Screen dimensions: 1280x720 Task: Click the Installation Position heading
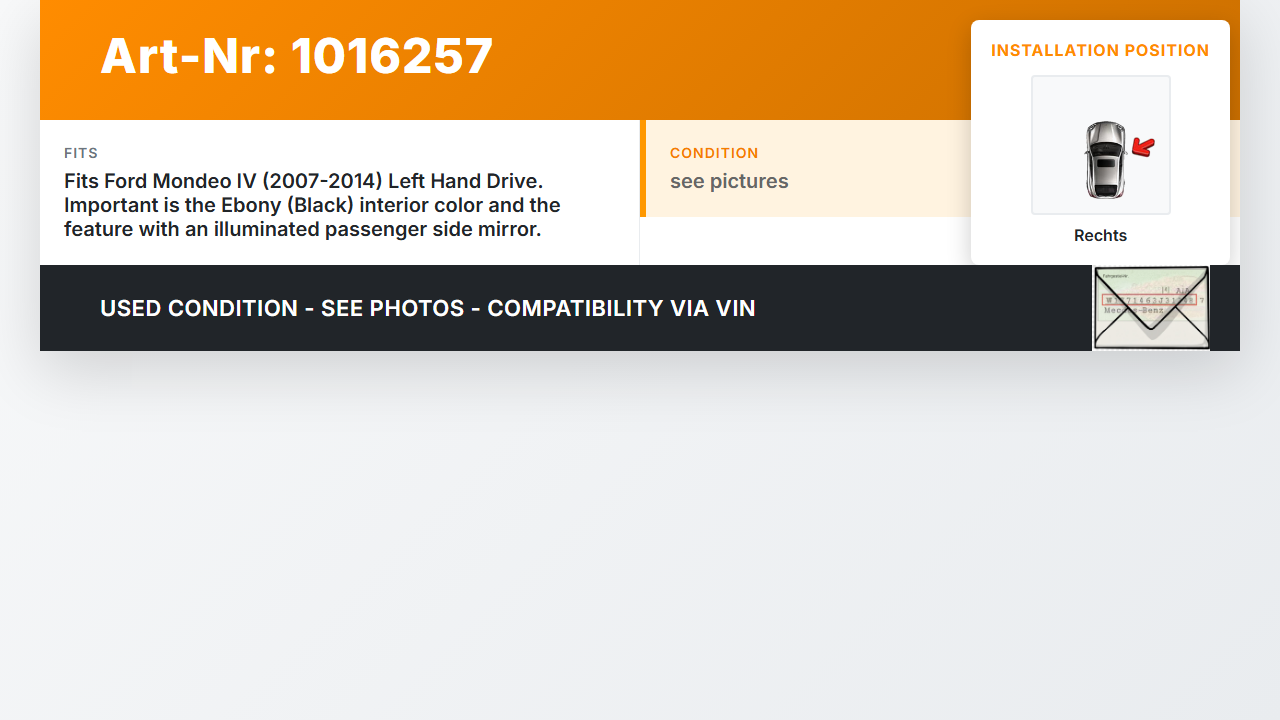click(x=1100, y=50)
